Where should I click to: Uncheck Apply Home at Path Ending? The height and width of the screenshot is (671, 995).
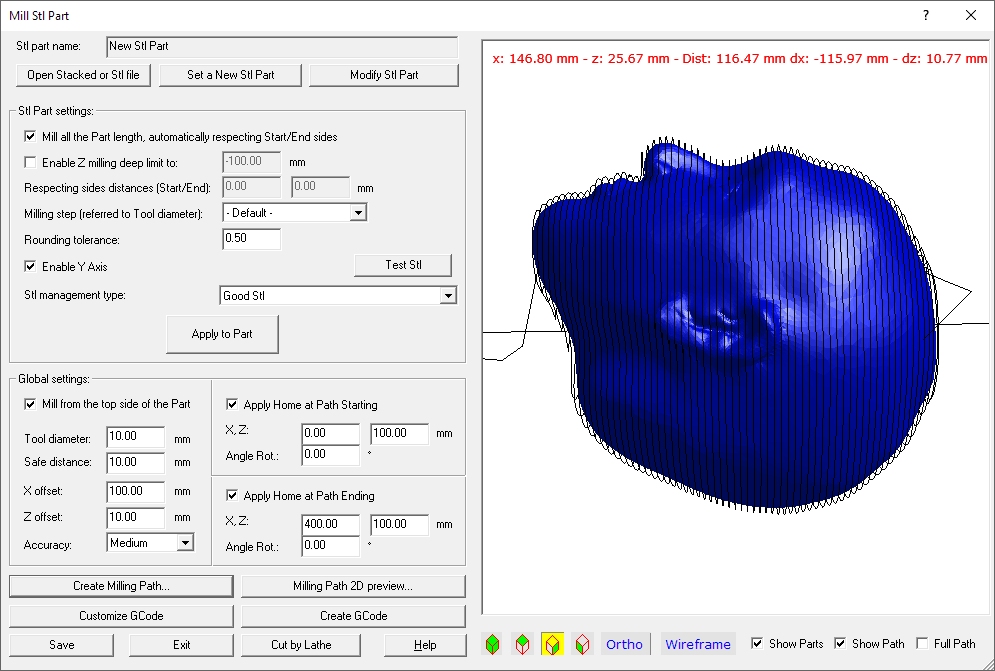tap(233, 496)
